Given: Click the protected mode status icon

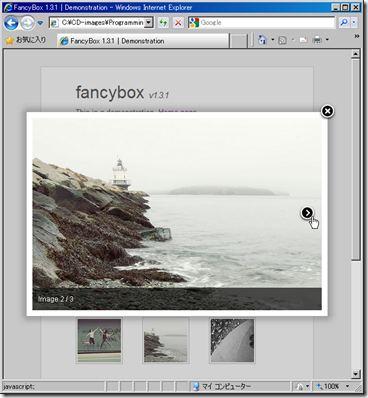Looking at the screenshot, I should point(299,387).
